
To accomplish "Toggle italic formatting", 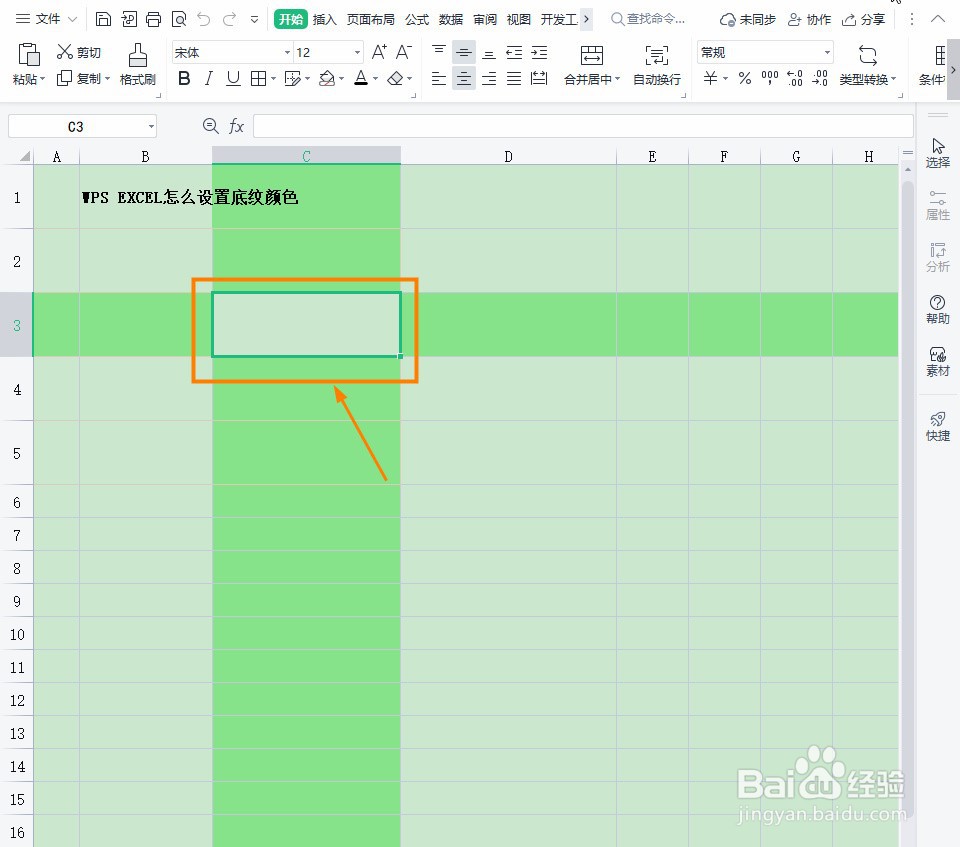I will pyautogui.click(x=207, y=78).
